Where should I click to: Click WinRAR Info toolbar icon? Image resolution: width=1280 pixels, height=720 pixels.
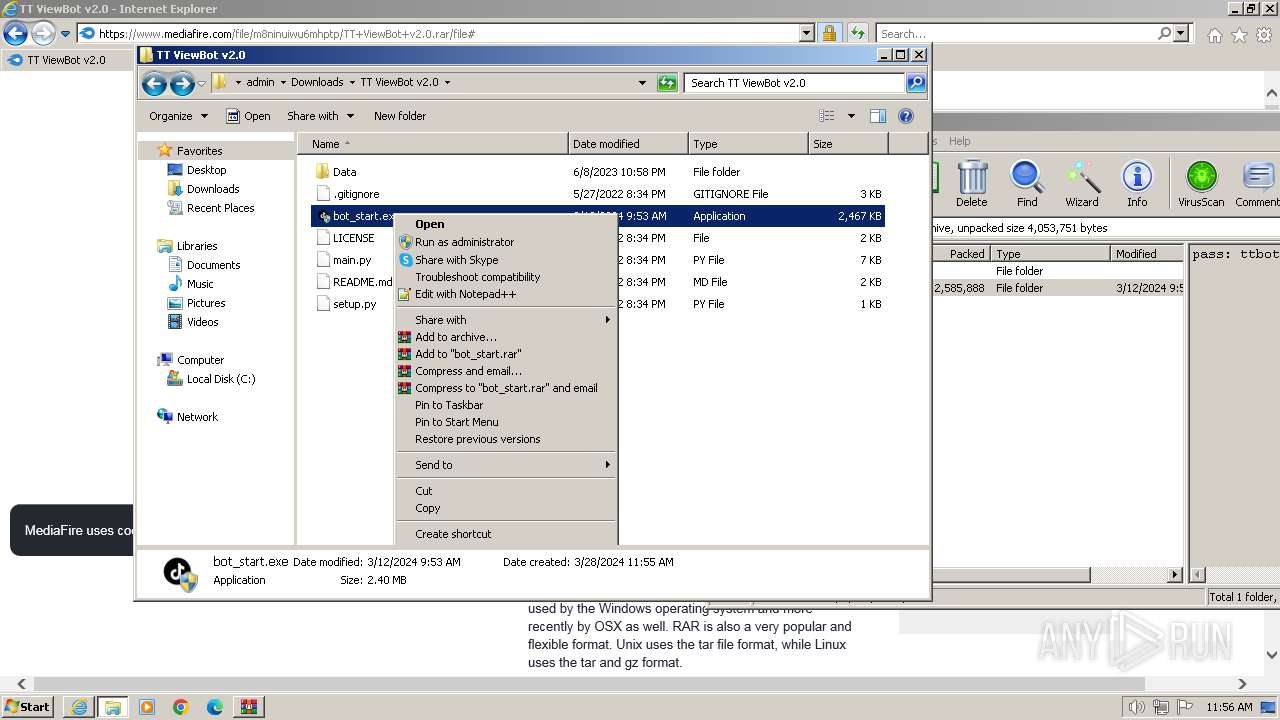[x=1137, y=183]
